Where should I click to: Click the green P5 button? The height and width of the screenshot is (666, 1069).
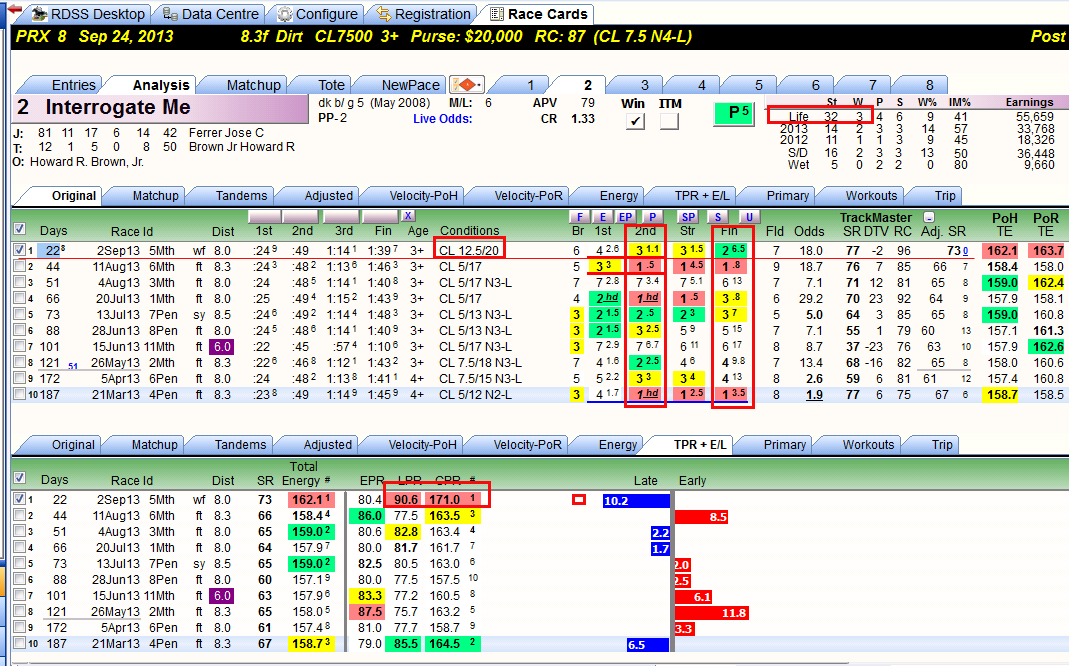(x=734, y=113)
